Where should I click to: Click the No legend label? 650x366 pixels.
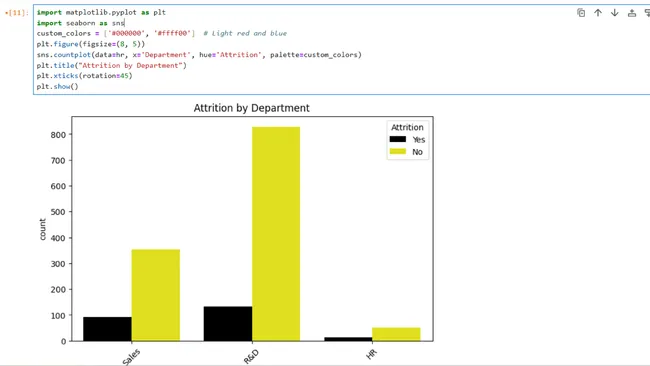pos(417,152)
